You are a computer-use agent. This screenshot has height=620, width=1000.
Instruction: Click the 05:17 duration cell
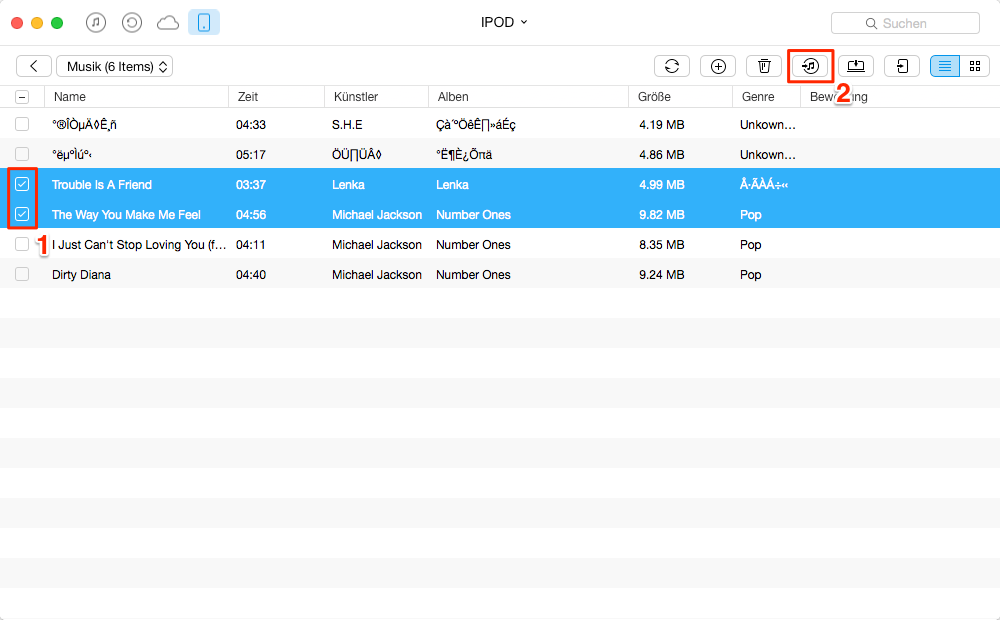[251, 155]
